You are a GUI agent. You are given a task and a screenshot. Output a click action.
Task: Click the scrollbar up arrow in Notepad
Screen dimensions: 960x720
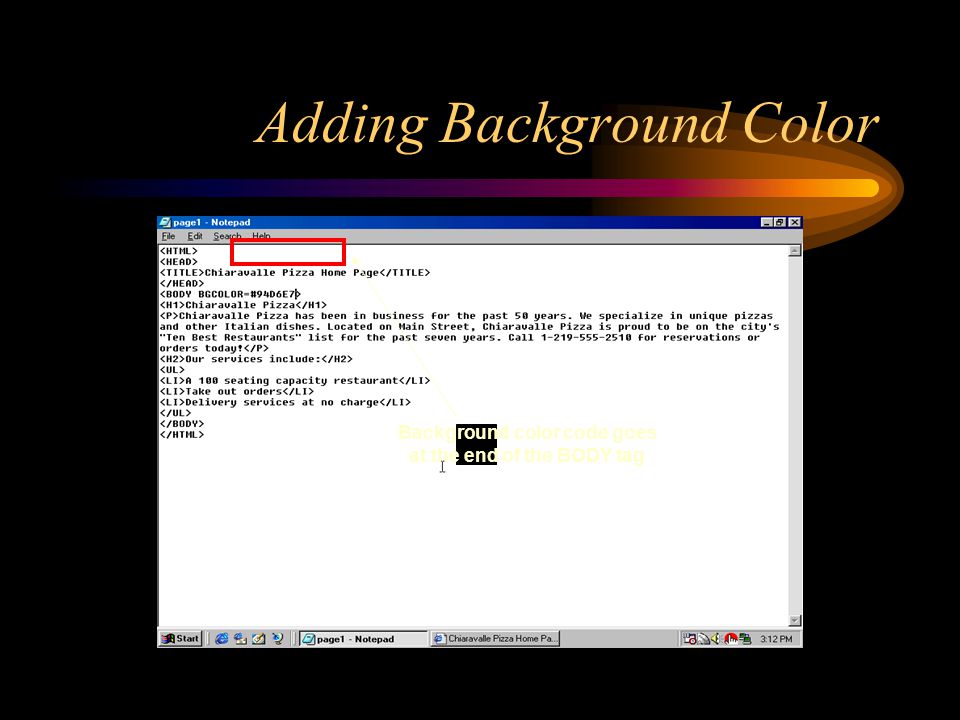[x=795, y=250]
